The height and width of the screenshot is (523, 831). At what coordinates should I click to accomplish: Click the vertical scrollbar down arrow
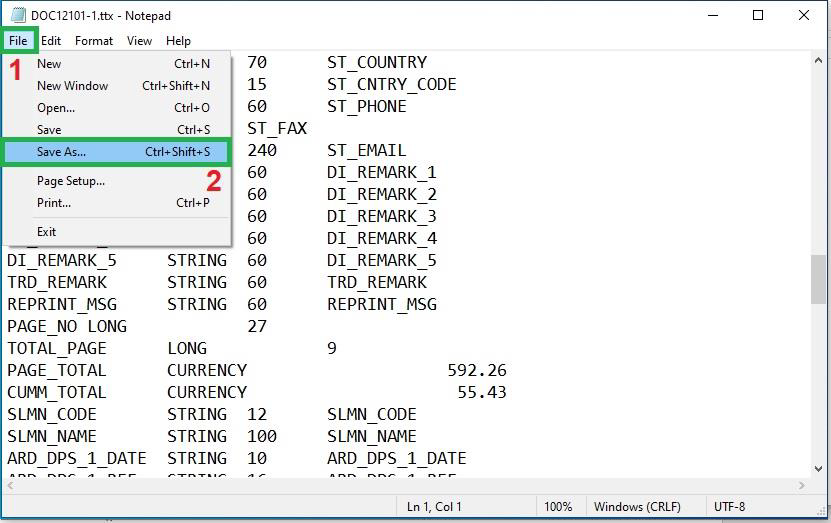pyautogui.click(x=818, y=467)
